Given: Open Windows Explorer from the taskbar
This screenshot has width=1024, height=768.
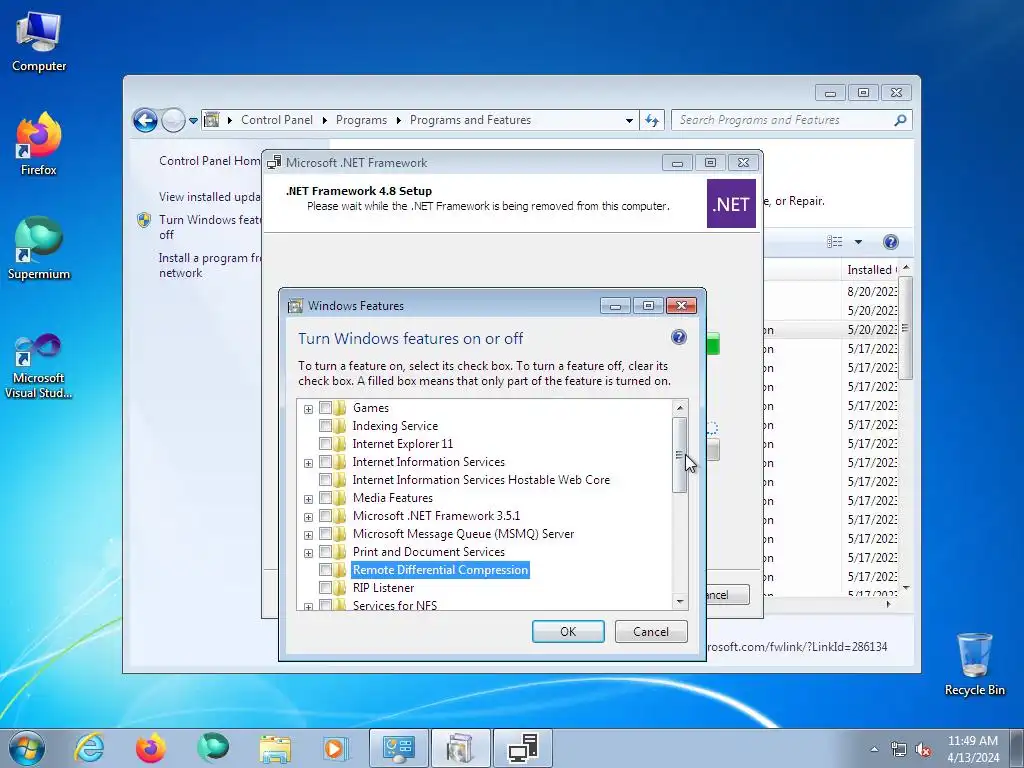Looking at the screenshot, I should 275,748.
